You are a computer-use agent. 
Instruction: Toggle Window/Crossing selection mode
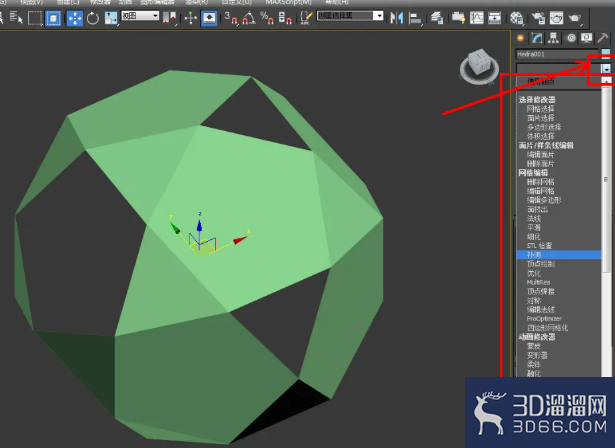53,18
